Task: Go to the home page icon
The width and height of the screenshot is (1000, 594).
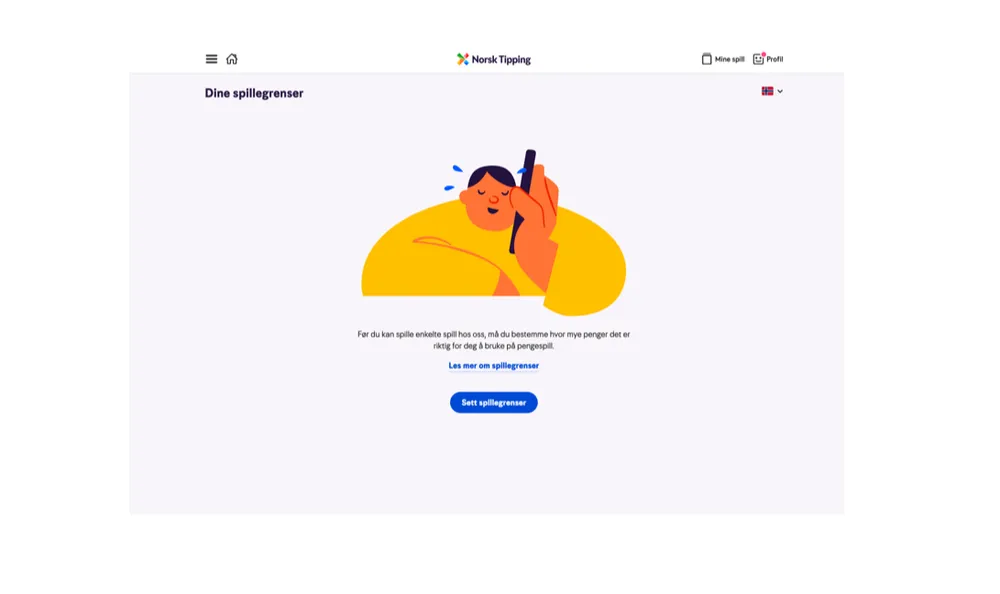Action: coord(232,59)
